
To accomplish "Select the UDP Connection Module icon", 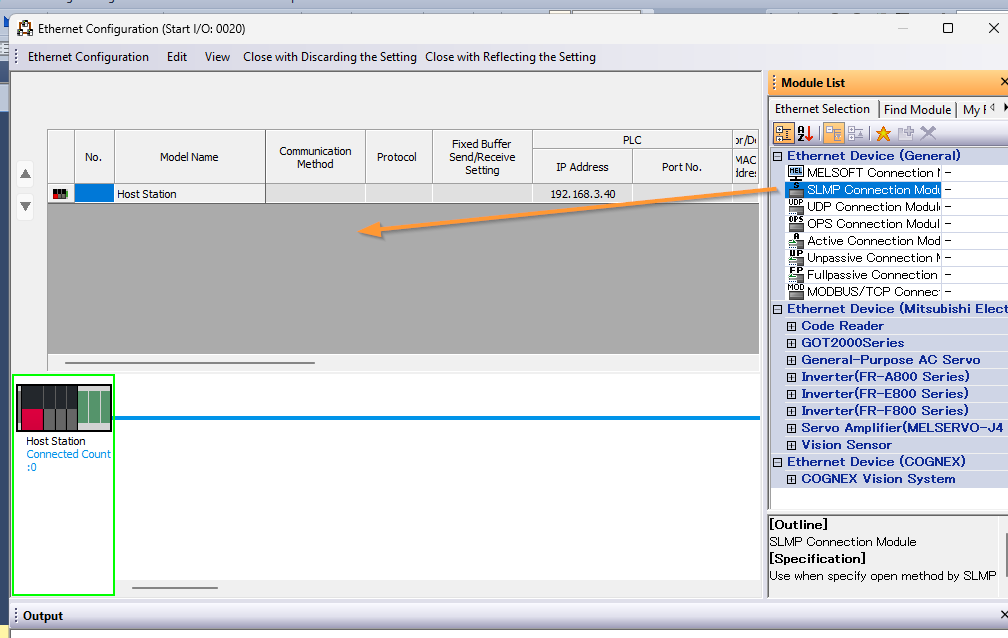I will pyautogui.click(x=796, y=207).
